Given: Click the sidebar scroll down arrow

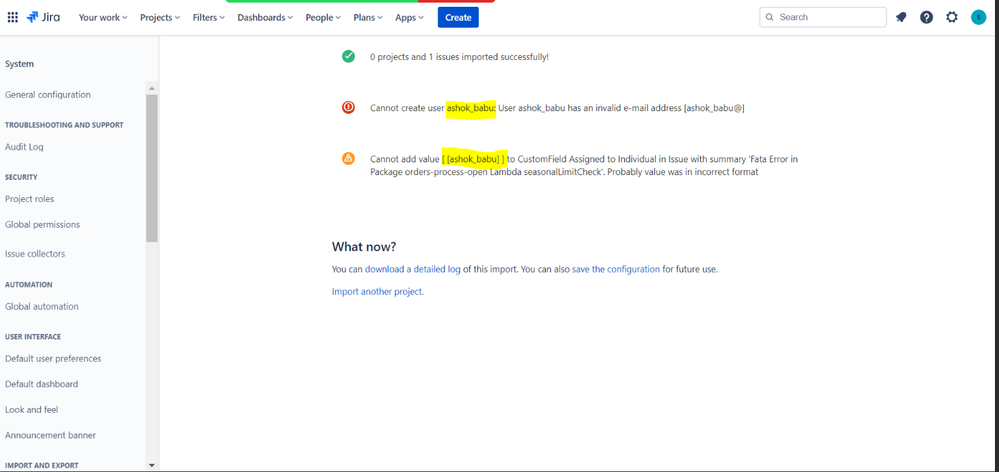Looking at the screenshot, I should pyautogui.click(x=152, y=466).
